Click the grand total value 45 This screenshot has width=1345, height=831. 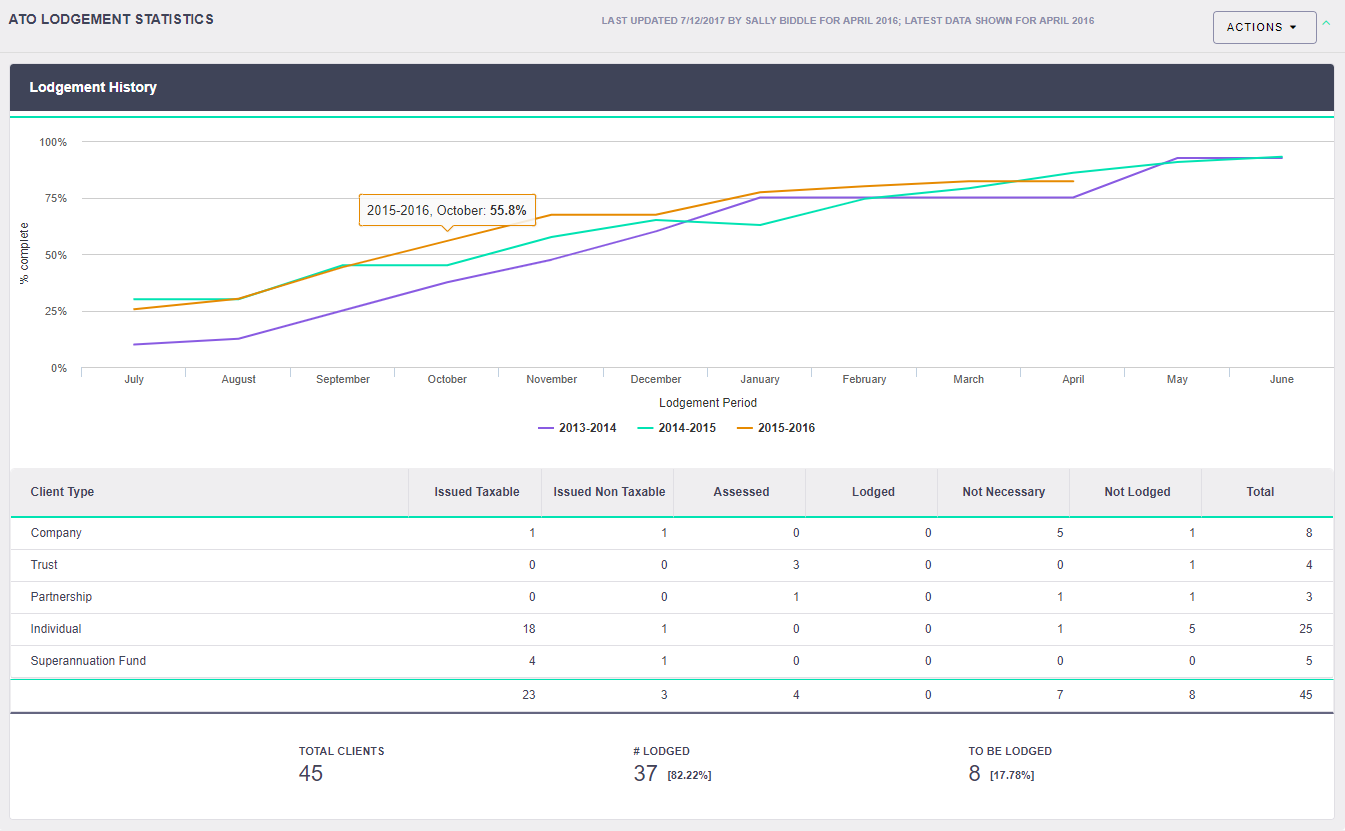(x=1308, y=694)
